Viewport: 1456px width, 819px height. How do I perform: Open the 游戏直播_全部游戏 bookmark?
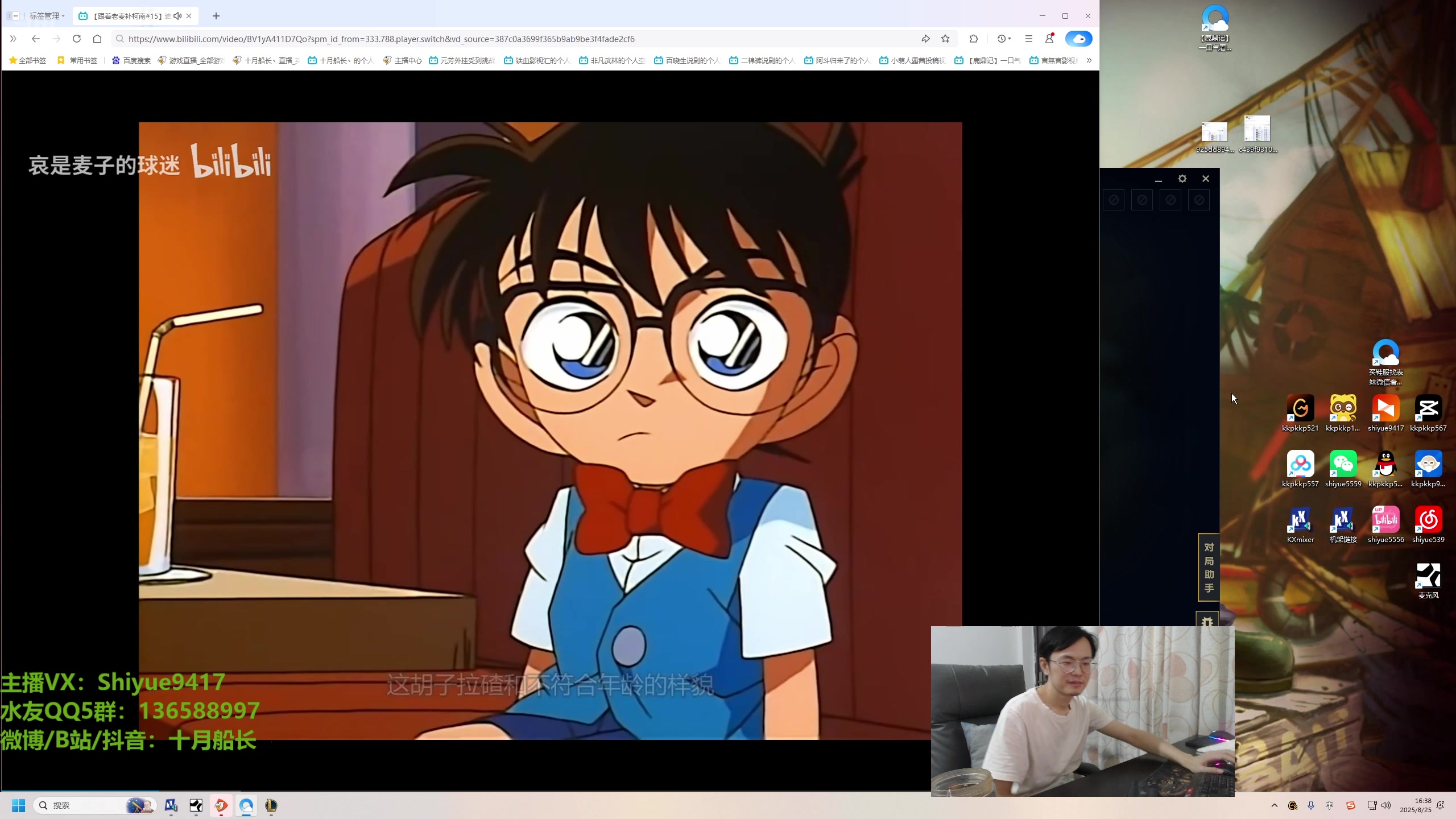point(191,60)
